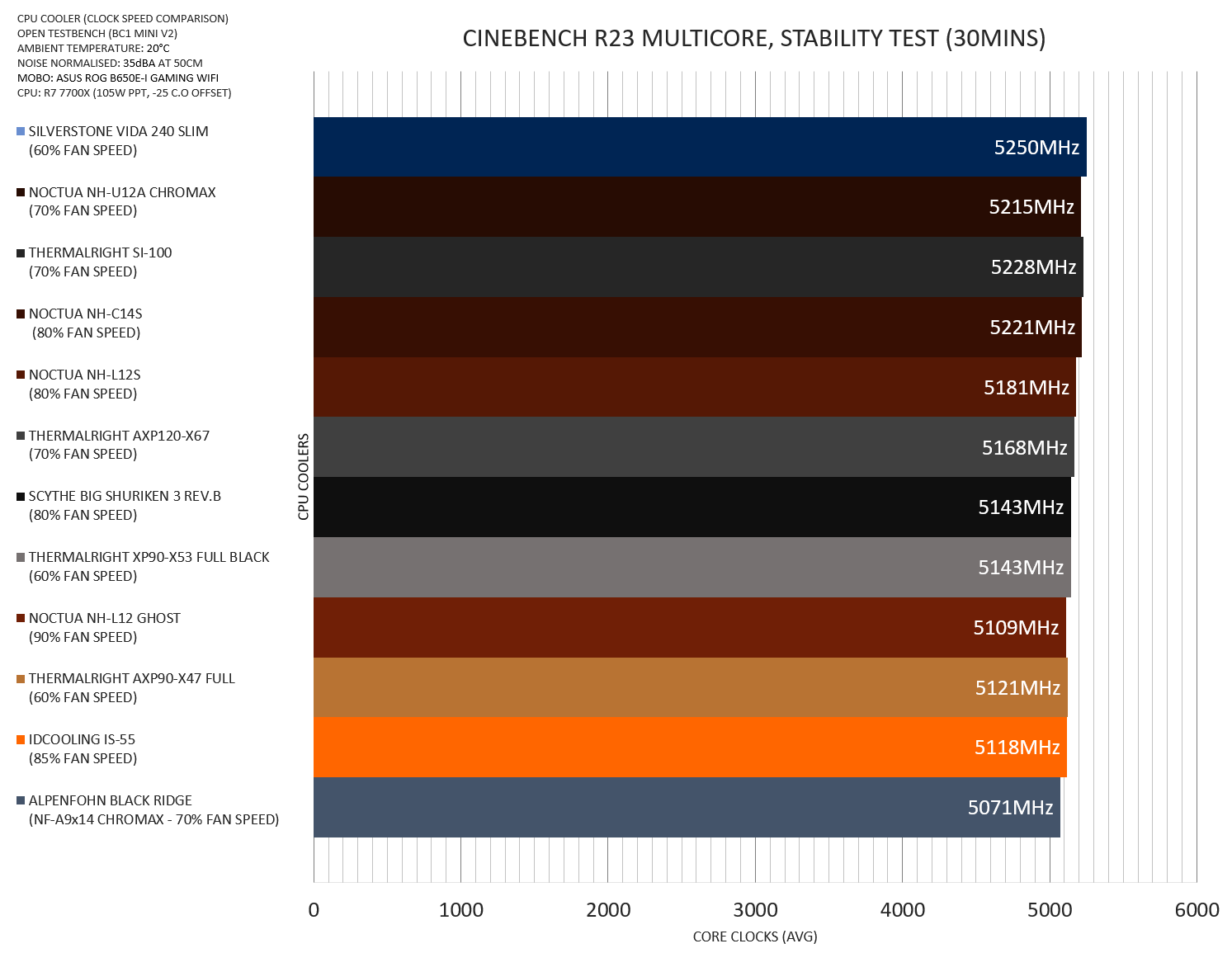Click the IDCooling IS-55 orange legend swatch

21,739
